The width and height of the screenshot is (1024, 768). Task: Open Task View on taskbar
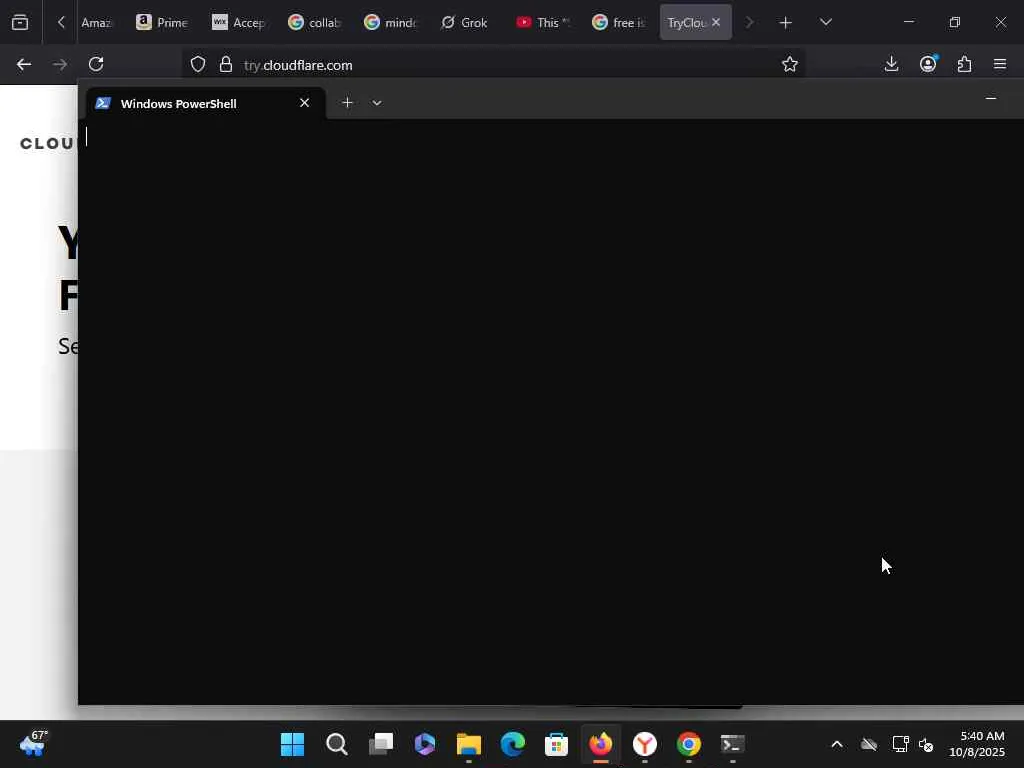pos(381,744)
